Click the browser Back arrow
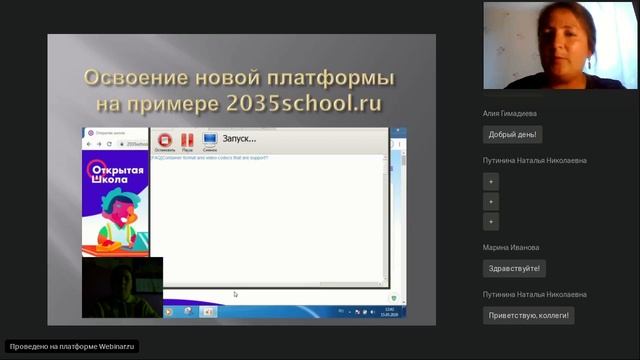Image resolution: width=640 pixels, height=360 pixels. click(89, 144)
